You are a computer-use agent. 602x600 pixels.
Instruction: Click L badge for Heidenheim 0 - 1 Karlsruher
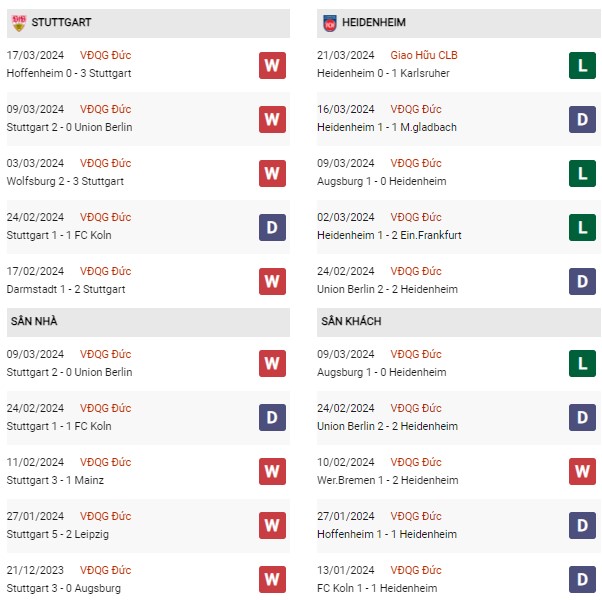582,65
